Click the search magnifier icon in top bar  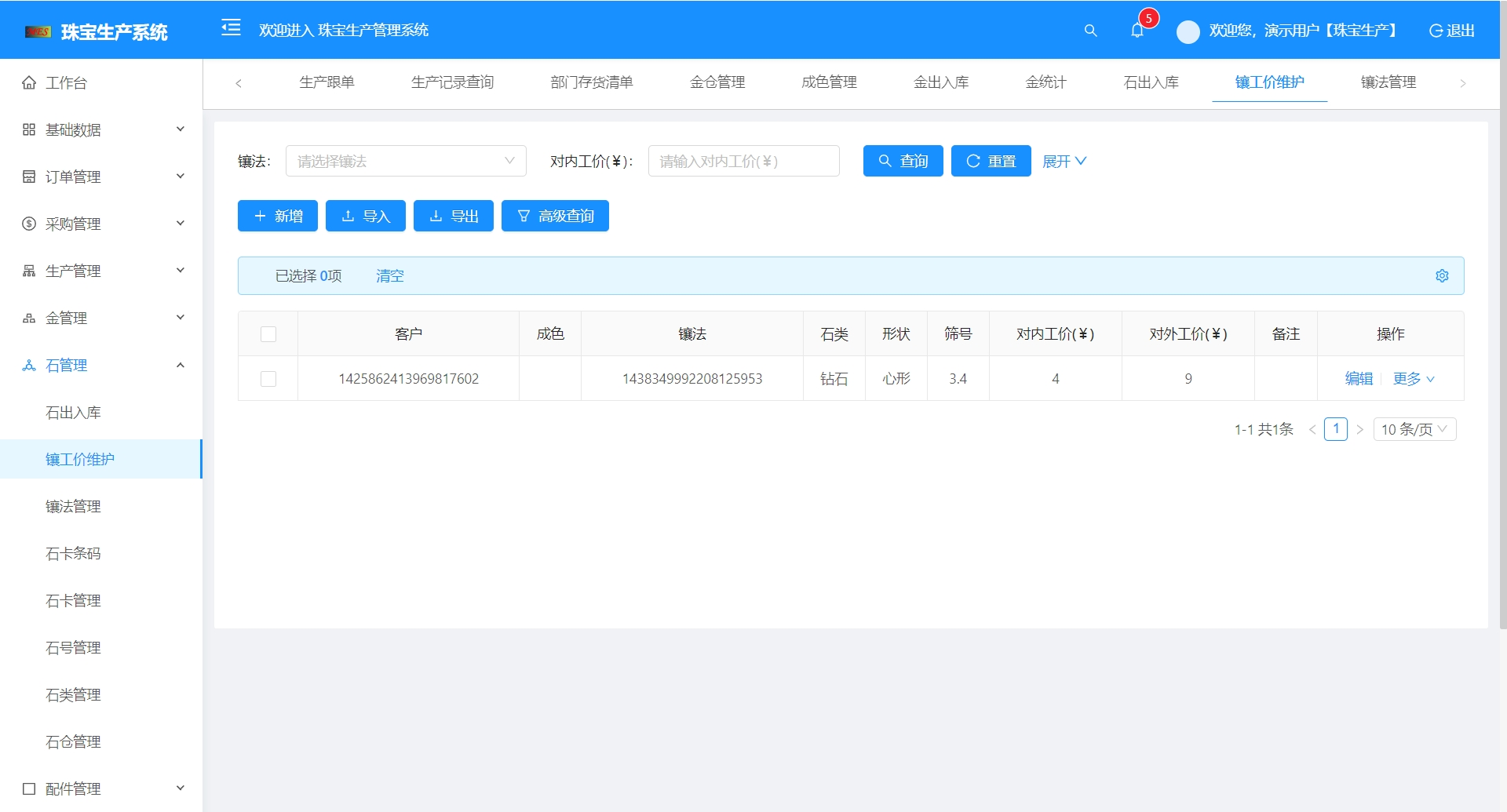click(1091, 31)
